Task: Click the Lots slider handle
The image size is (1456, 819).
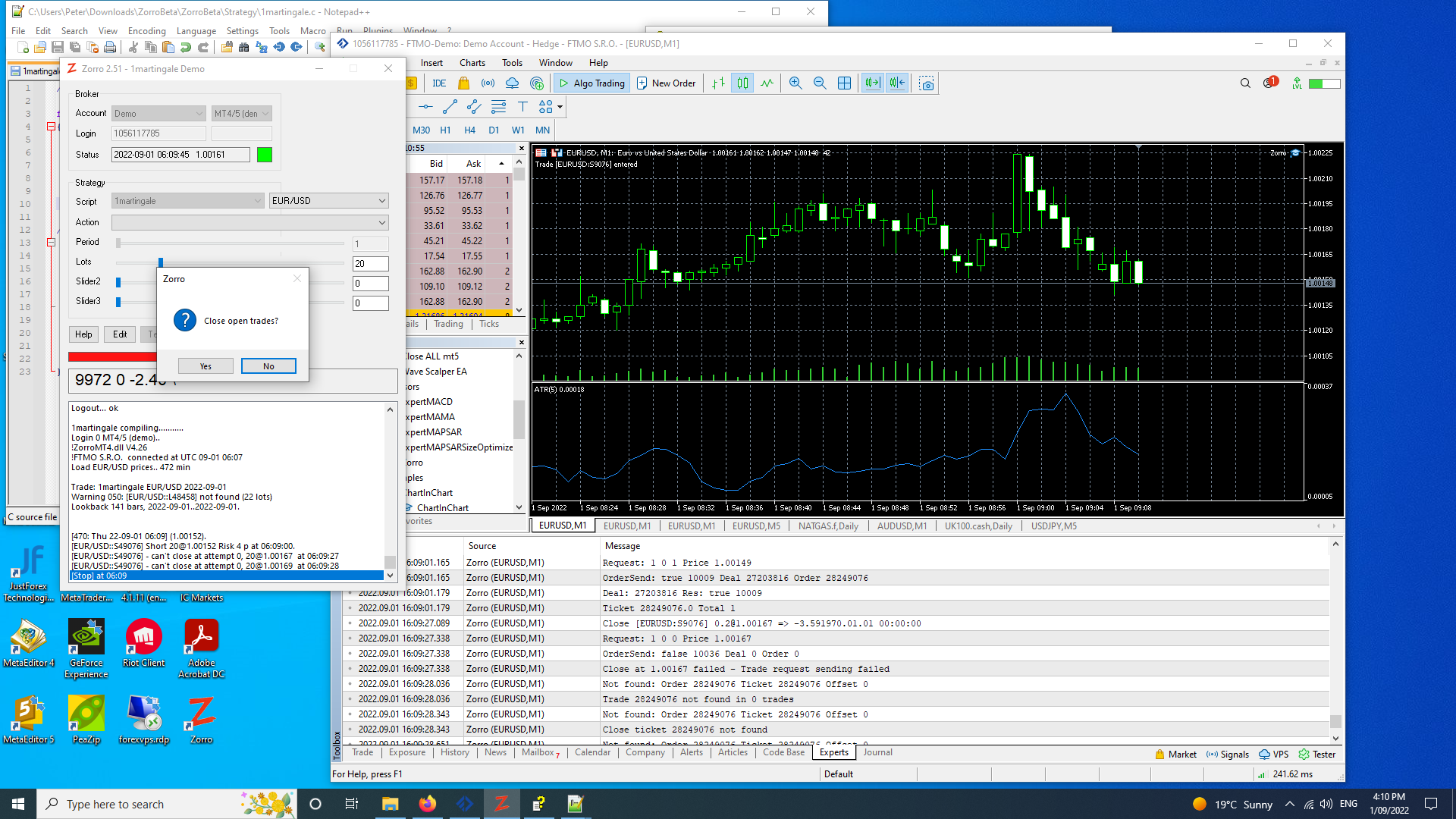Action: click(161, 262)
